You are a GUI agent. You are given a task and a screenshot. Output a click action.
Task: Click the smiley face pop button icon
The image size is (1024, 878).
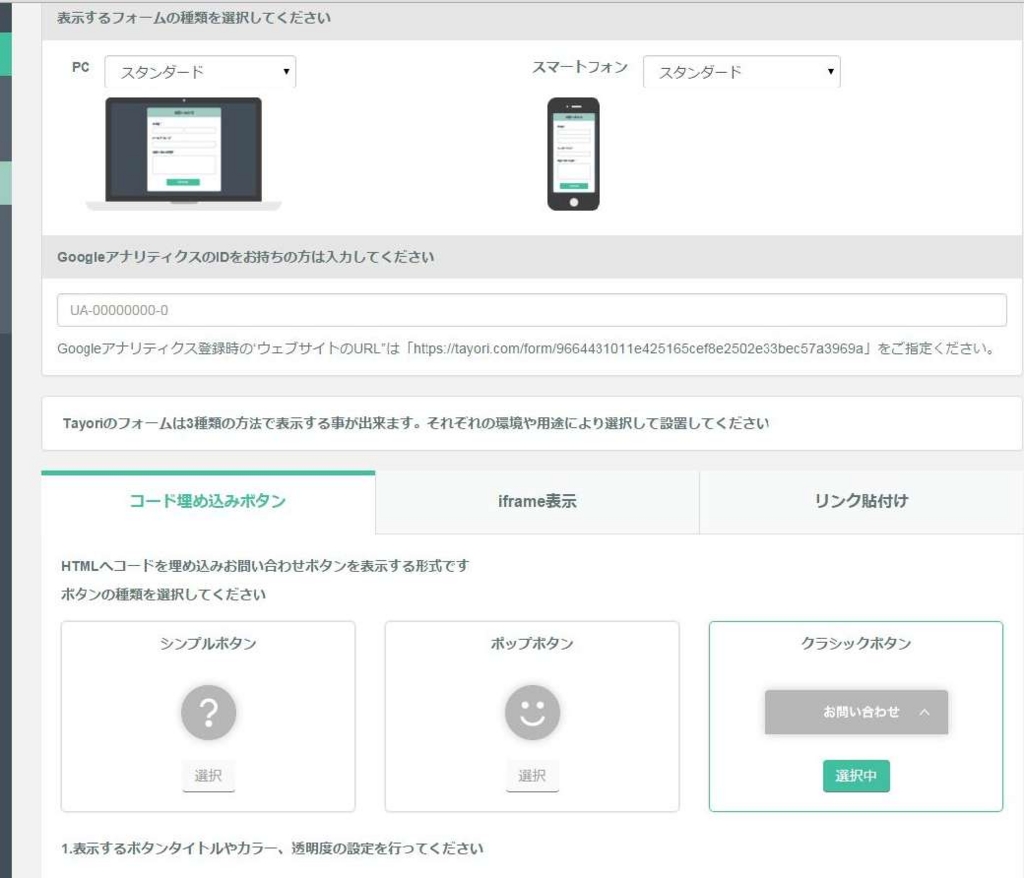click(532, 713)
